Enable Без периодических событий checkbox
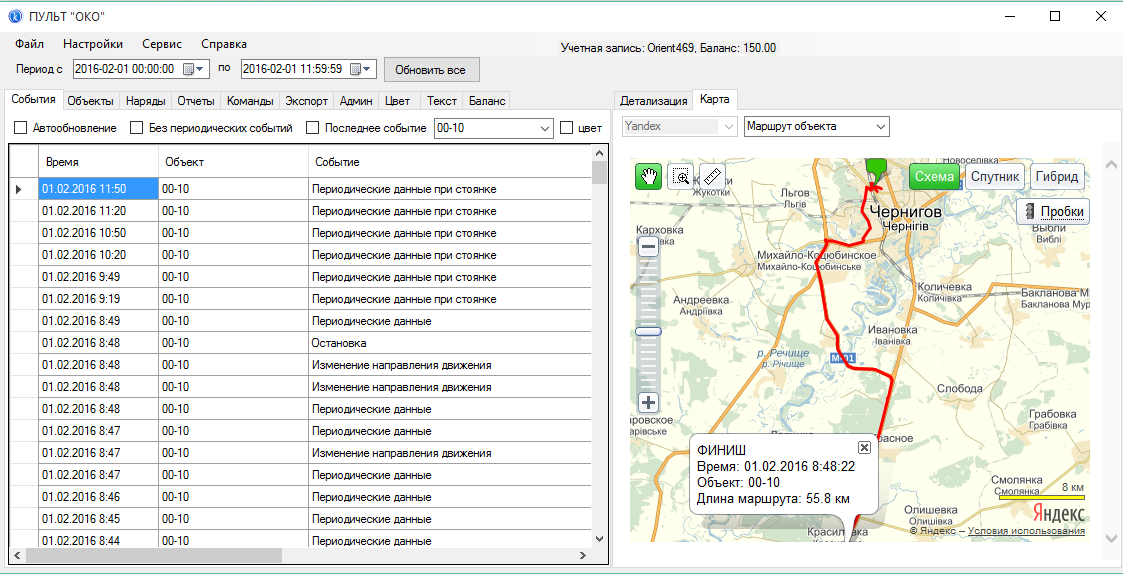 [136, 128]
